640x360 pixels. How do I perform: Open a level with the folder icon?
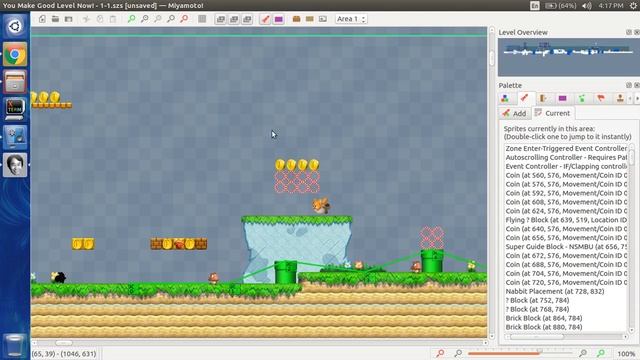[55, 19]
